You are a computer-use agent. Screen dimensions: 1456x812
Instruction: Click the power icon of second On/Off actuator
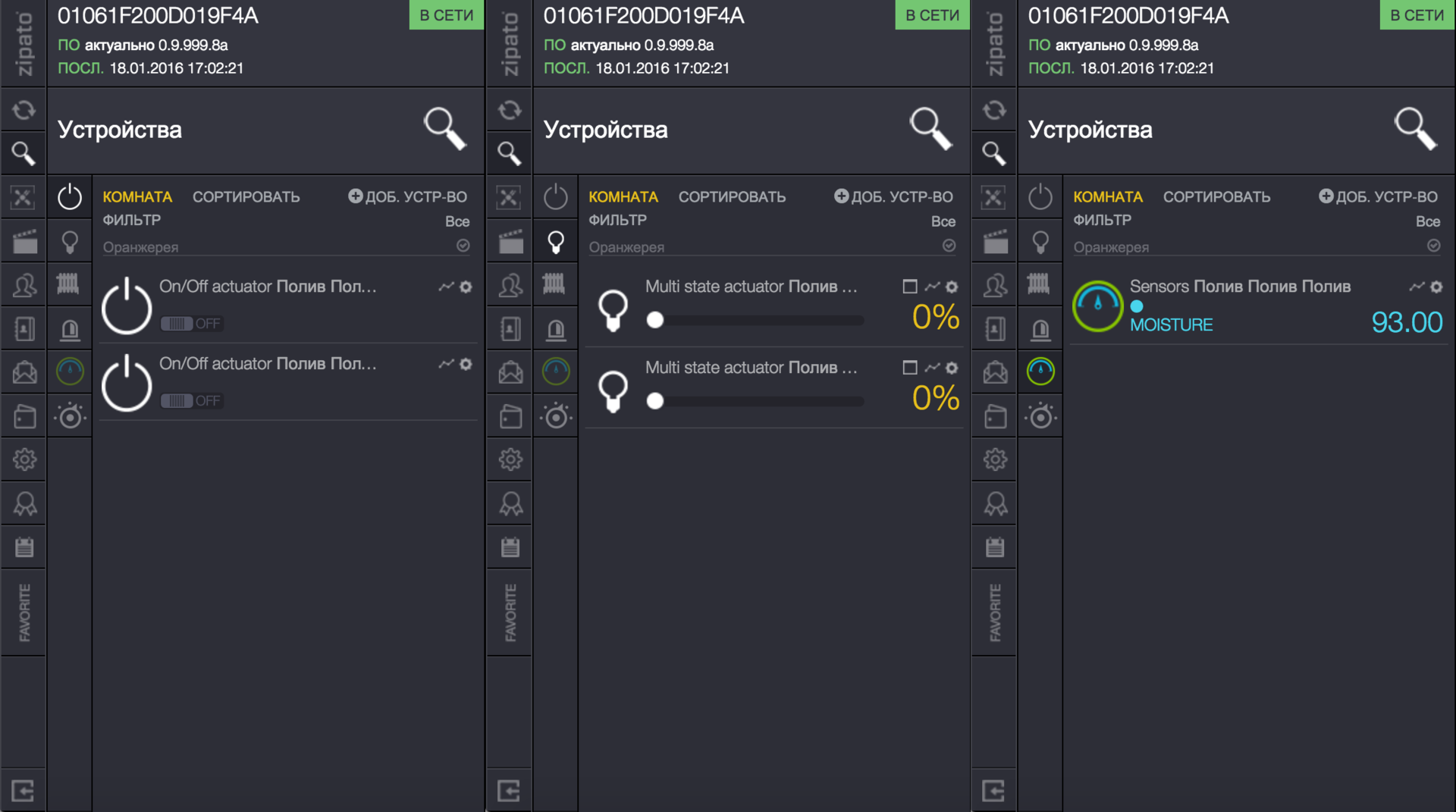127,384
